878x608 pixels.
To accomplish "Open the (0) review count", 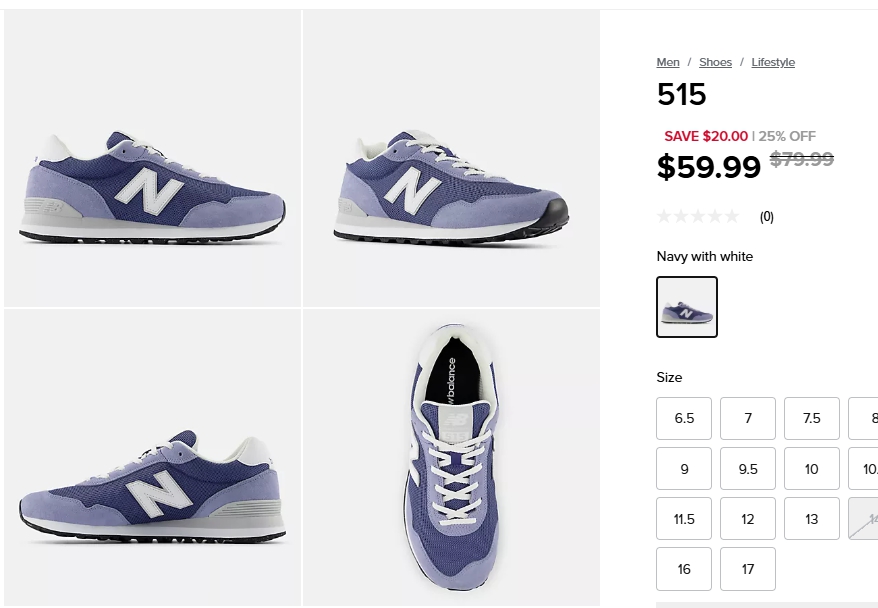I will click(767, 216).
